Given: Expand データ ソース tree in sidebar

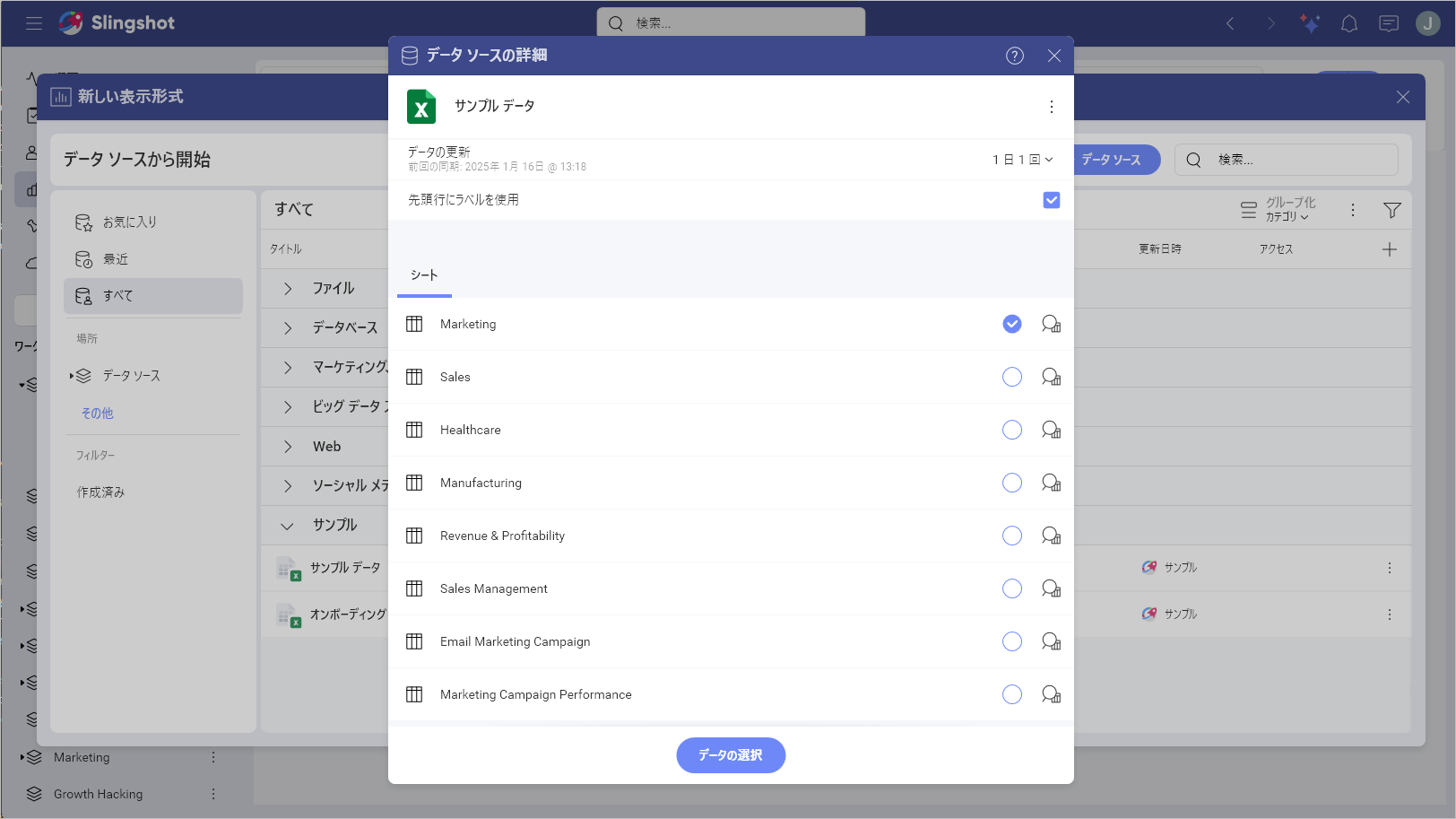Looking at the screenshot, I should (72, 376).
